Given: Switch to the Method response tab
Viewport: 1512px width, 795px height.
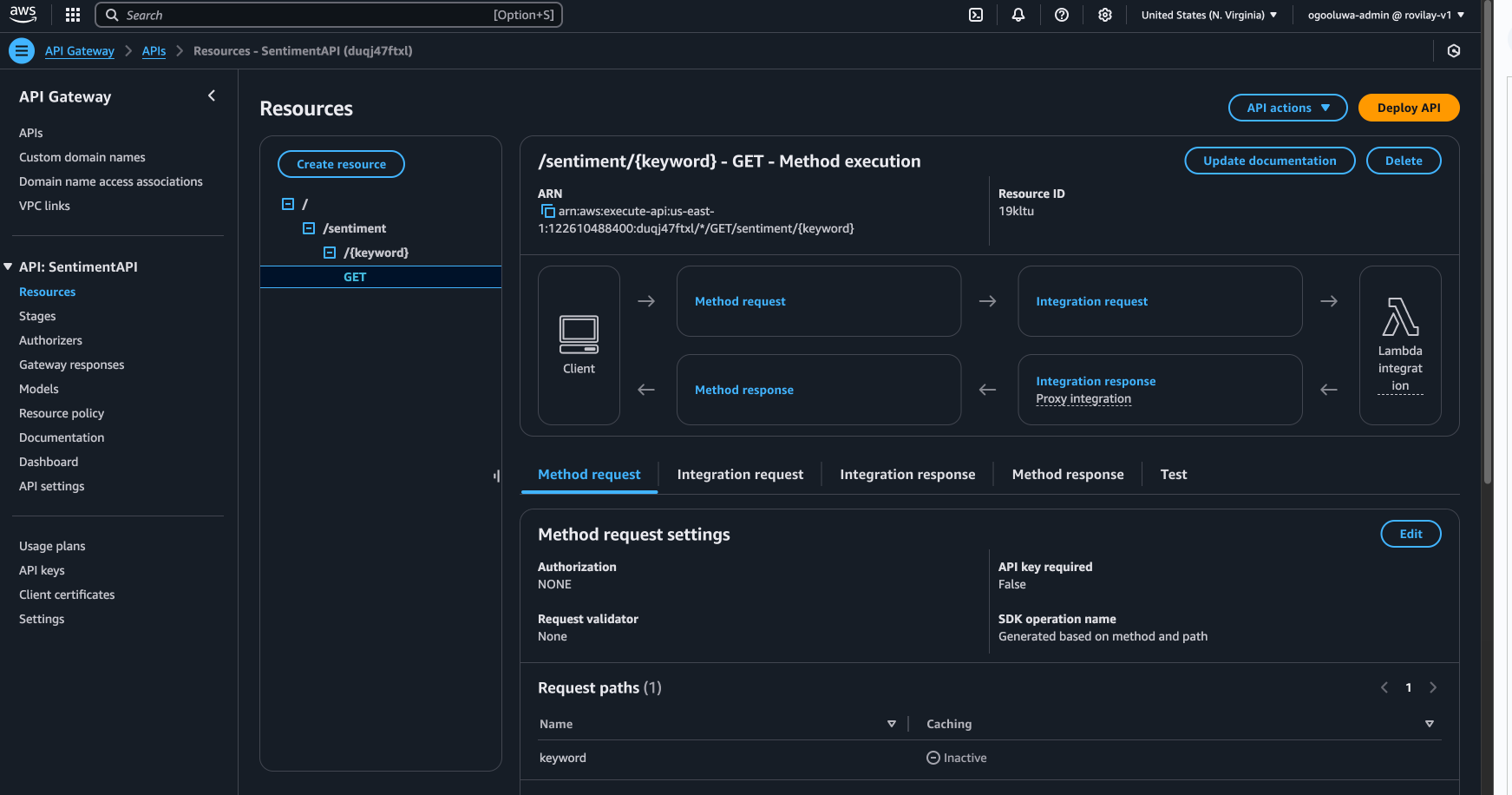Looking at the screenshot, I should click(x=1068, y=474).
